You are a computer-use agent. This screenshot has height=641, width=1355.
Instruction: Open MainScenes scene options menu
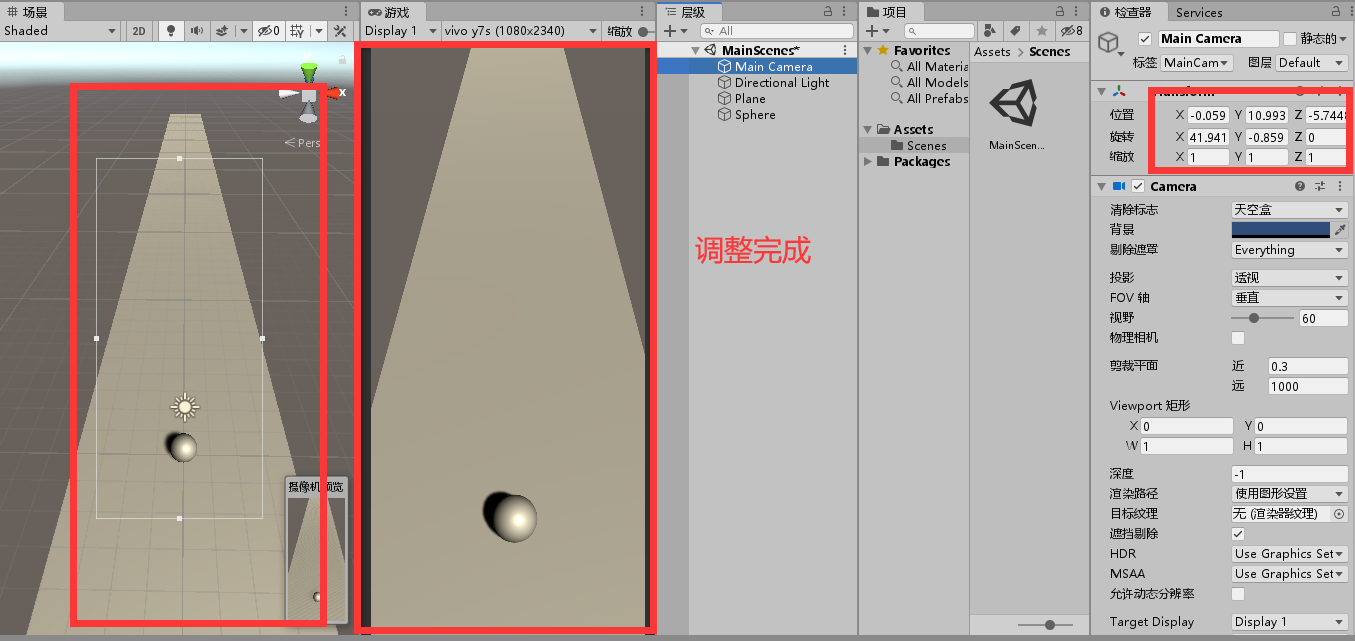coord(845,50)
